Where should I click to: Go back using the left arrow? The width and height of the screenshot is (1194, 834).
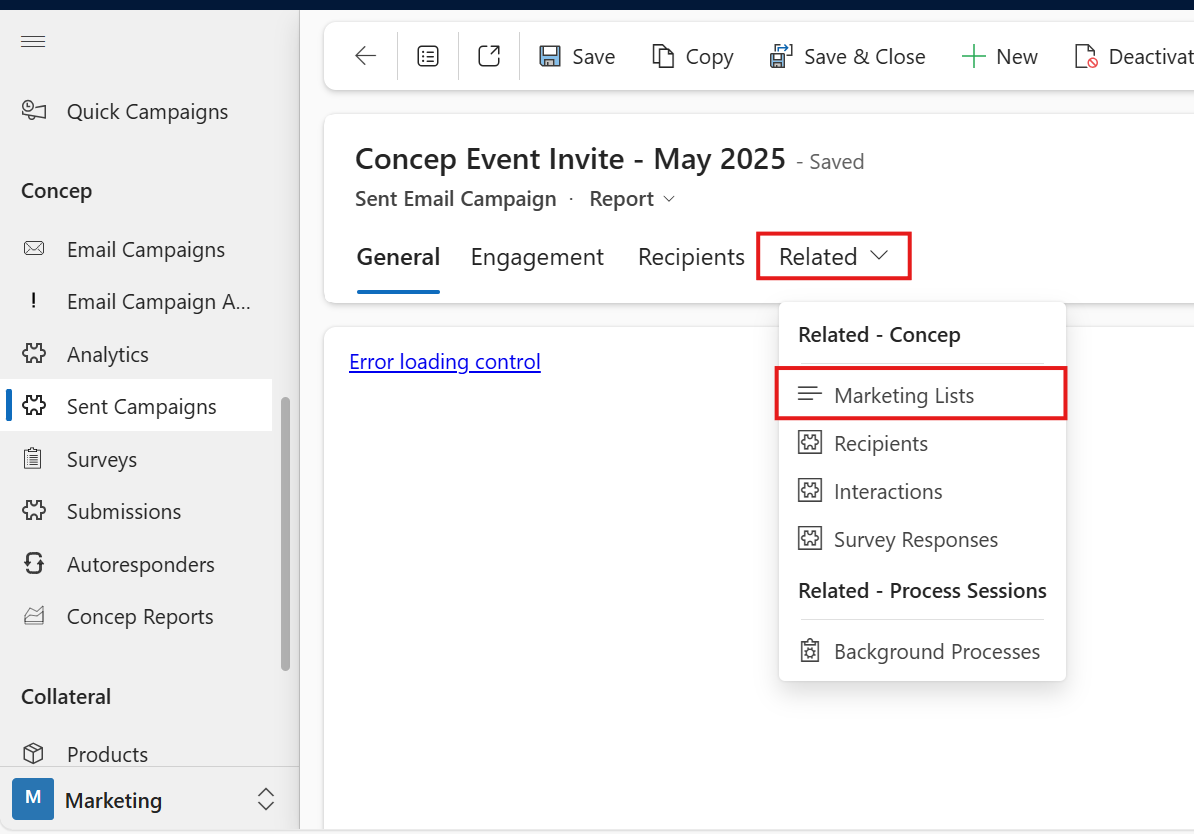pyautogui.click(x=366, y=56)
